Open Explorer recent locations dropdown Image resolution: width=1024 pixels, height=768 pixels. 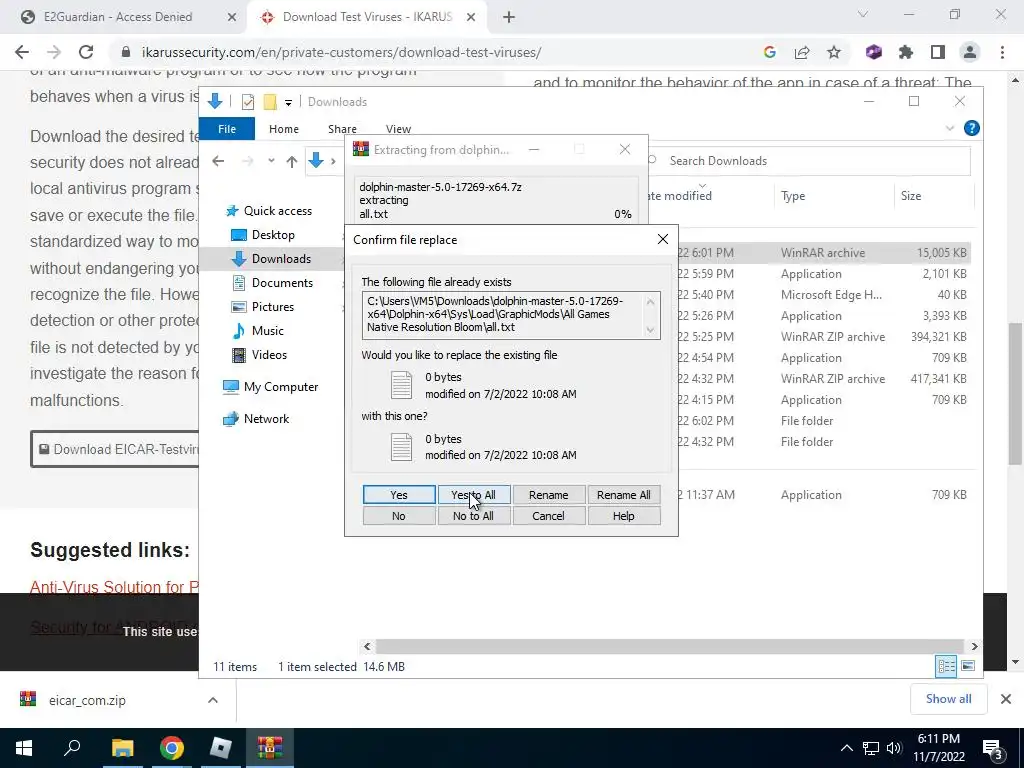(271, 161)
